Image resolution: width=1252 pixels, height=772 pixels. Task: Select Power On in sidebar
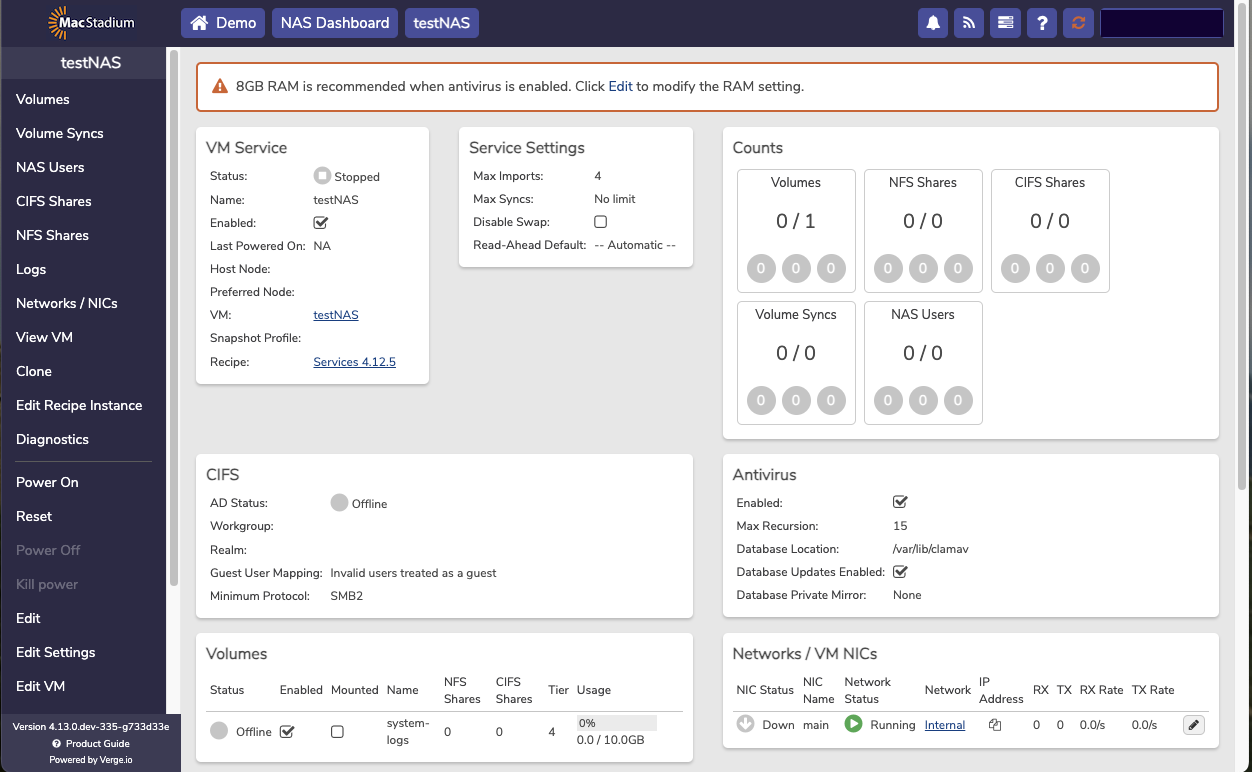(47, 482)
